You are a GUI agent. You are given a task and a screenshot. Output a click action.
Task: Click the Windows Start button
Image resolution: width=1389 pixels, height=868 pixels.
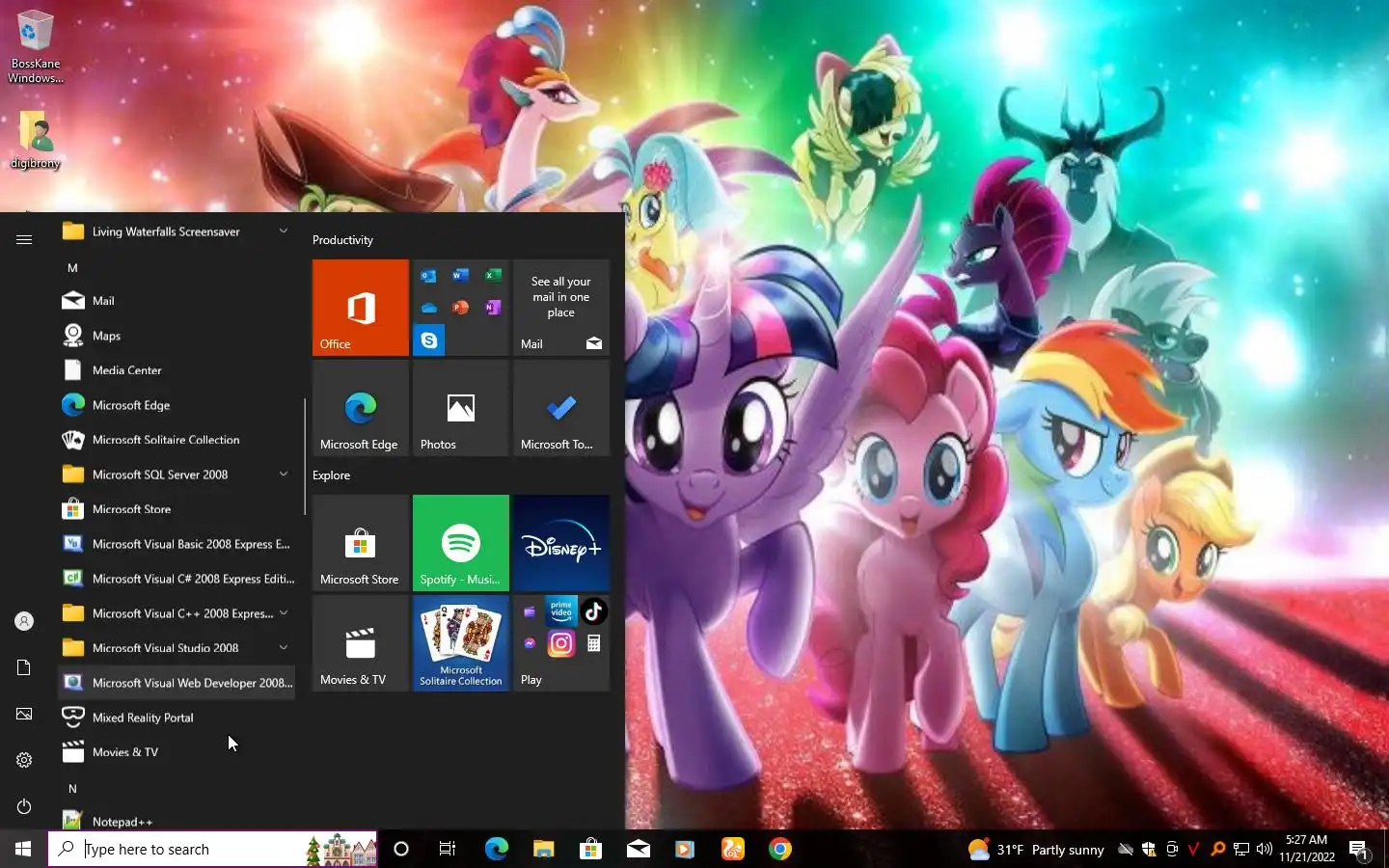23,849
